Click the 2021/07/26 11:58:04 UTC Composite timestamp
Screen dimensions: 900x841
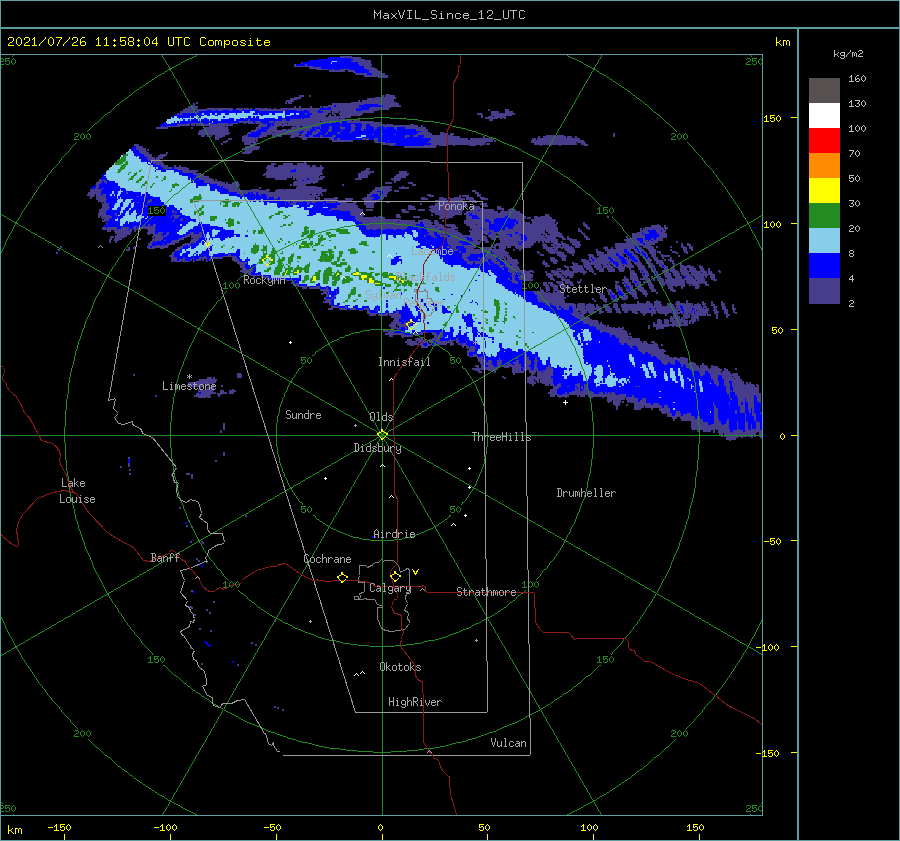[138, 42]
